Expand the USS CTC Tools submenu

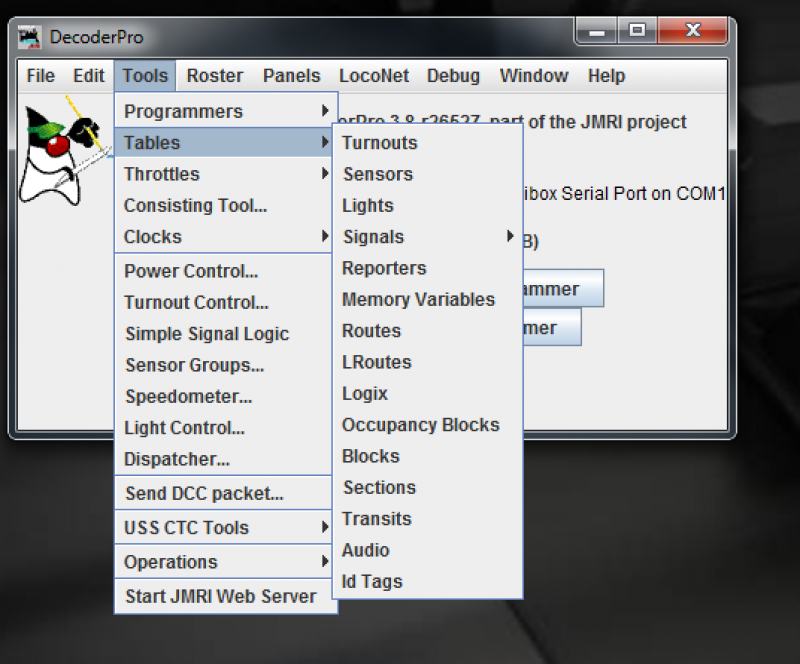223,527
